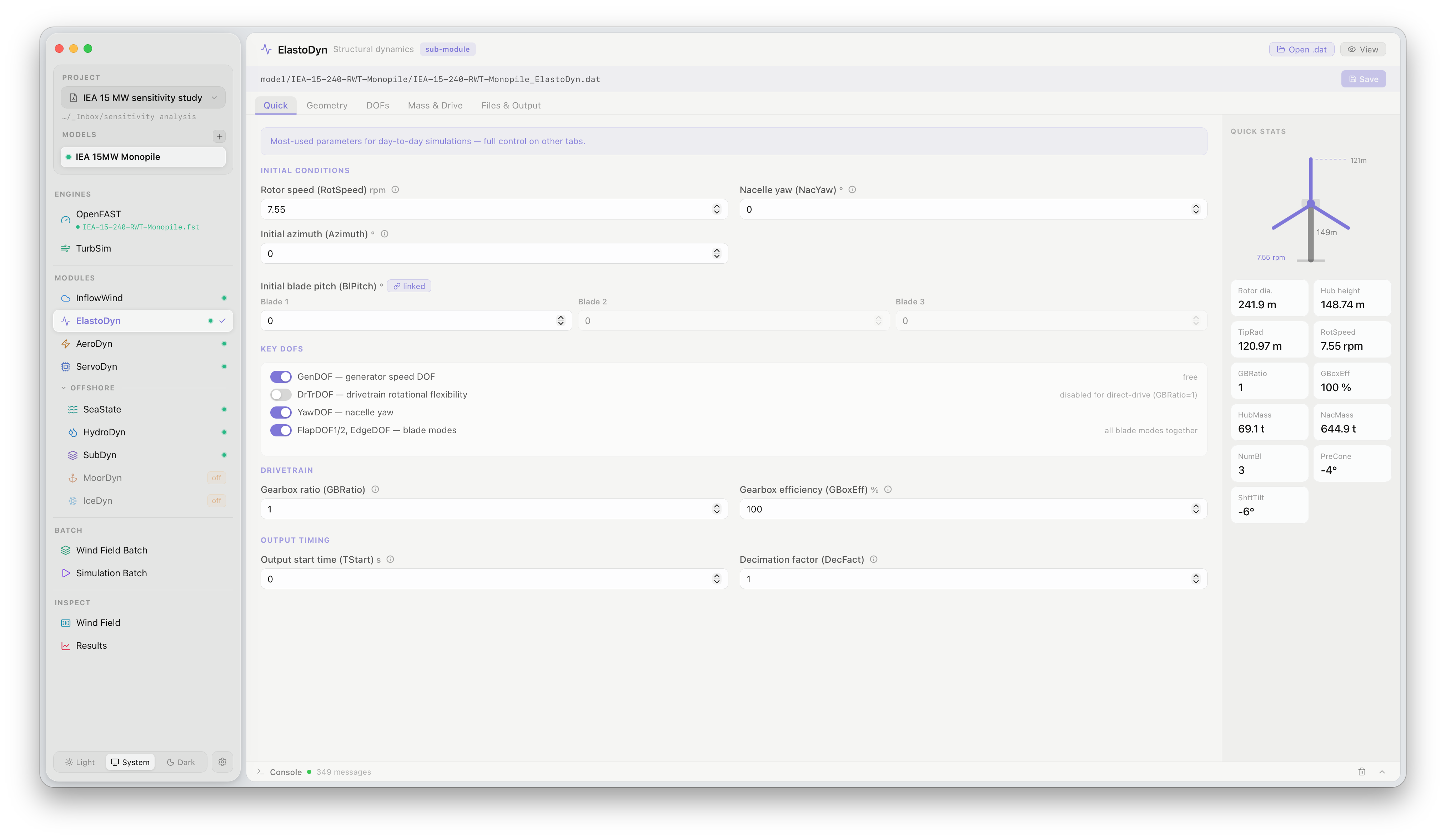Screen dimensions: 1446x840
Task: Switch to Files & Output tab
Action: click(x=511, y=106)
